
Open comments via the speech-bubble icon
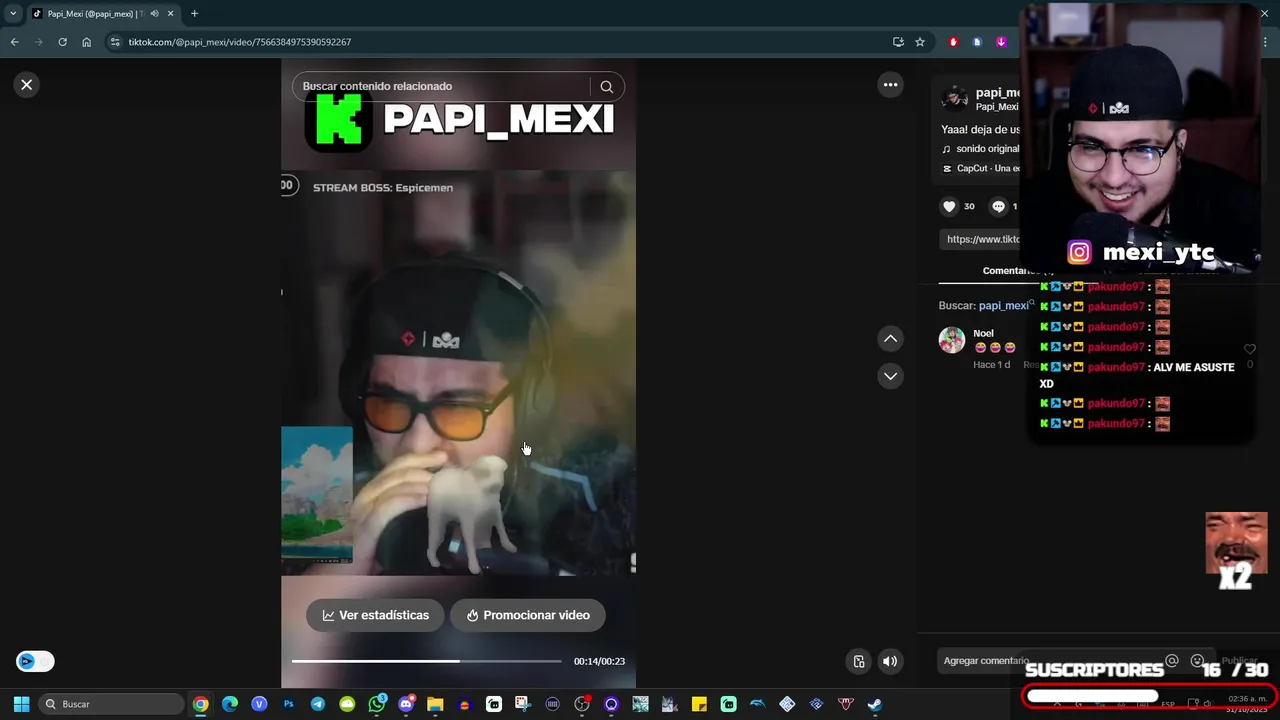pos(998,206)
